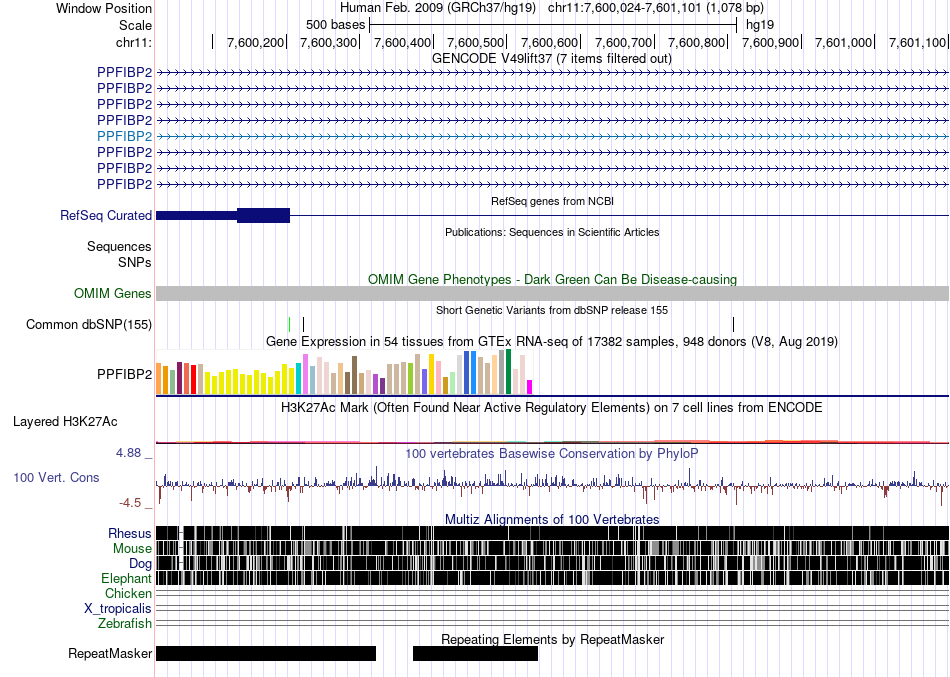
Task: Click the 'Gene Expression in 54 tissues' title
Action: click(552, 342)
